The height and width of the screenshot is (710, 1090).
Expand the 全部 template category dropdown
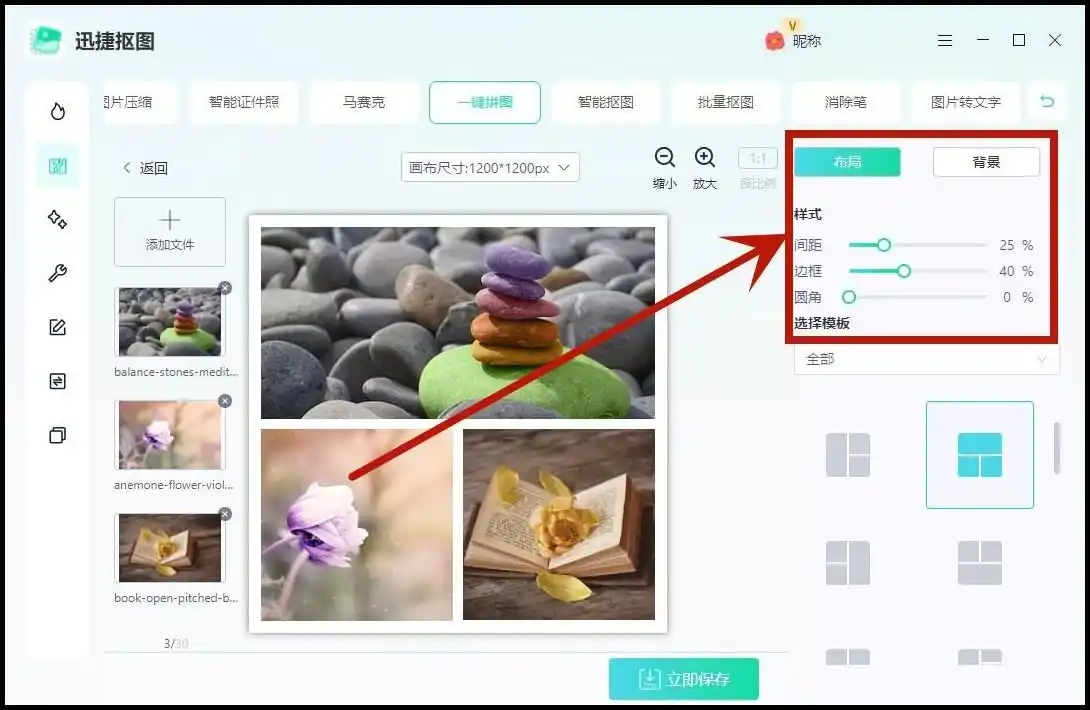pos(926,359)
